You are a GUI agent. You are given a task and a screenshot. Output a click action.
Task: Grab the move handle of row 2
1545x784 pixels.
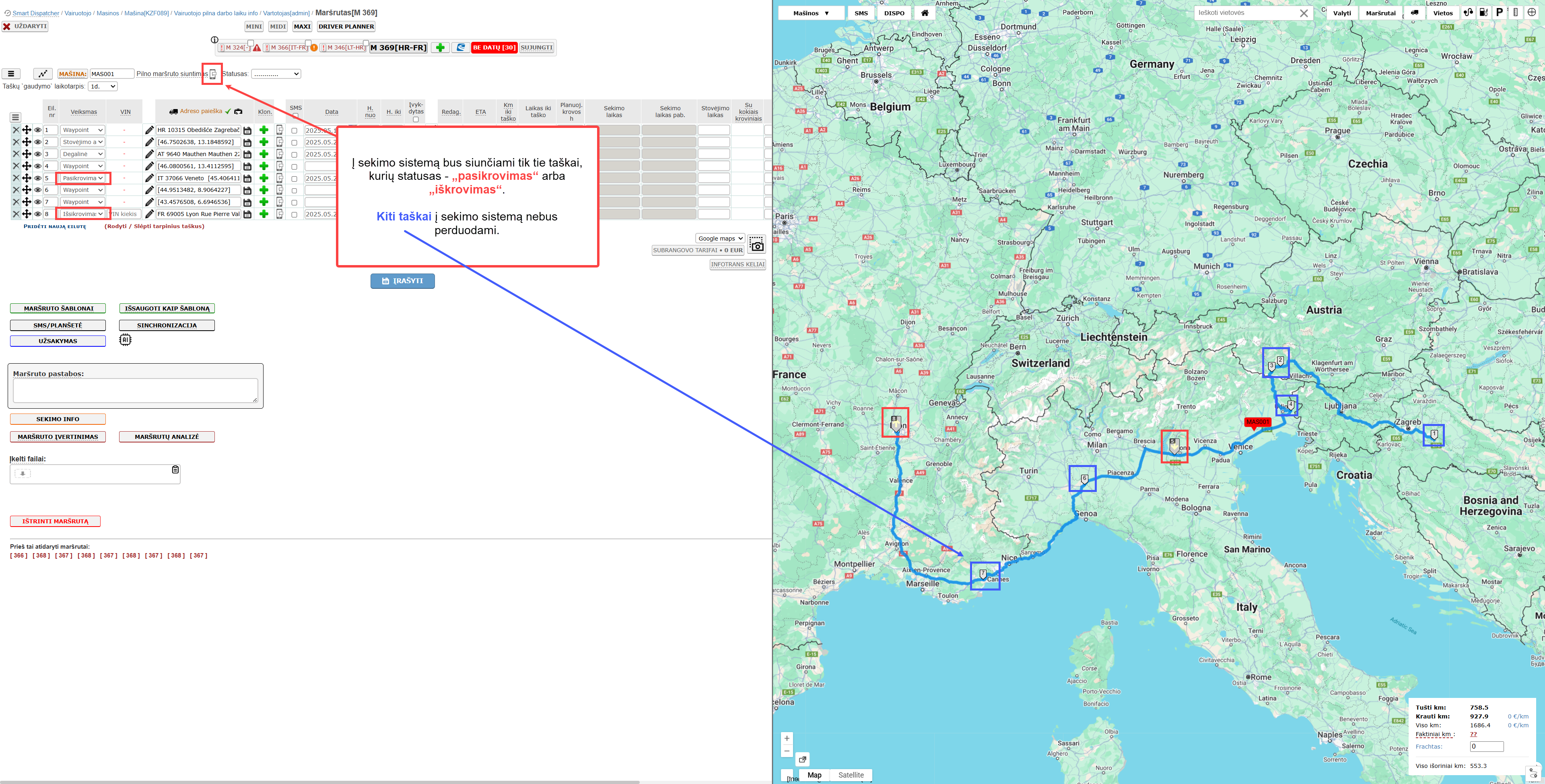tap(27, 142)
